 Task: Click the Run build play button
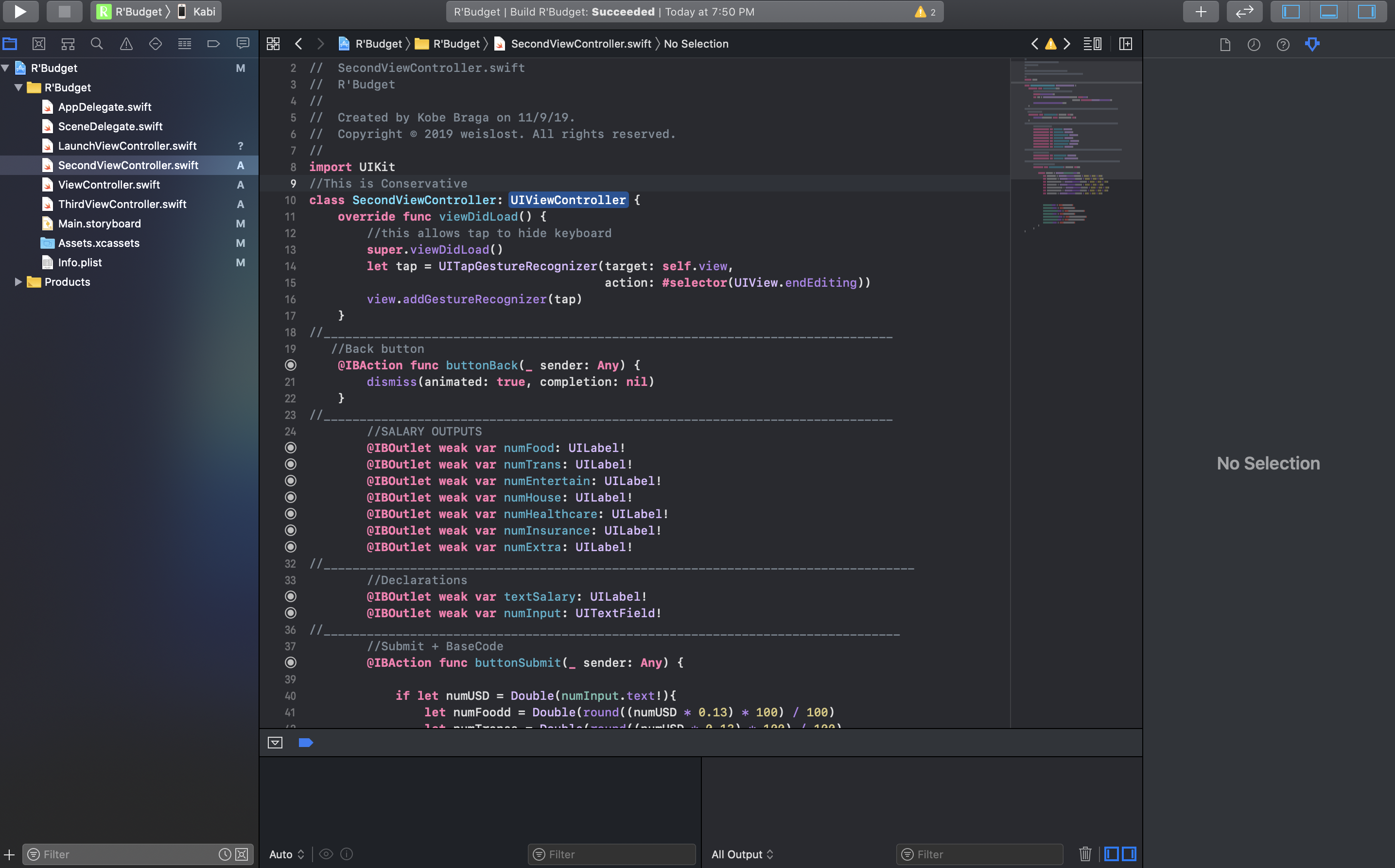point(20,12)
